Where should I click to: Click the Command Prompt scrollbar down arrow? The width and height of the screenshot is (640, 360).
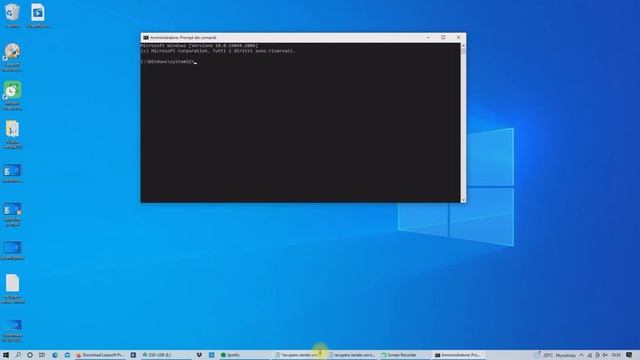pyautogui.click(x=463, y=200)
